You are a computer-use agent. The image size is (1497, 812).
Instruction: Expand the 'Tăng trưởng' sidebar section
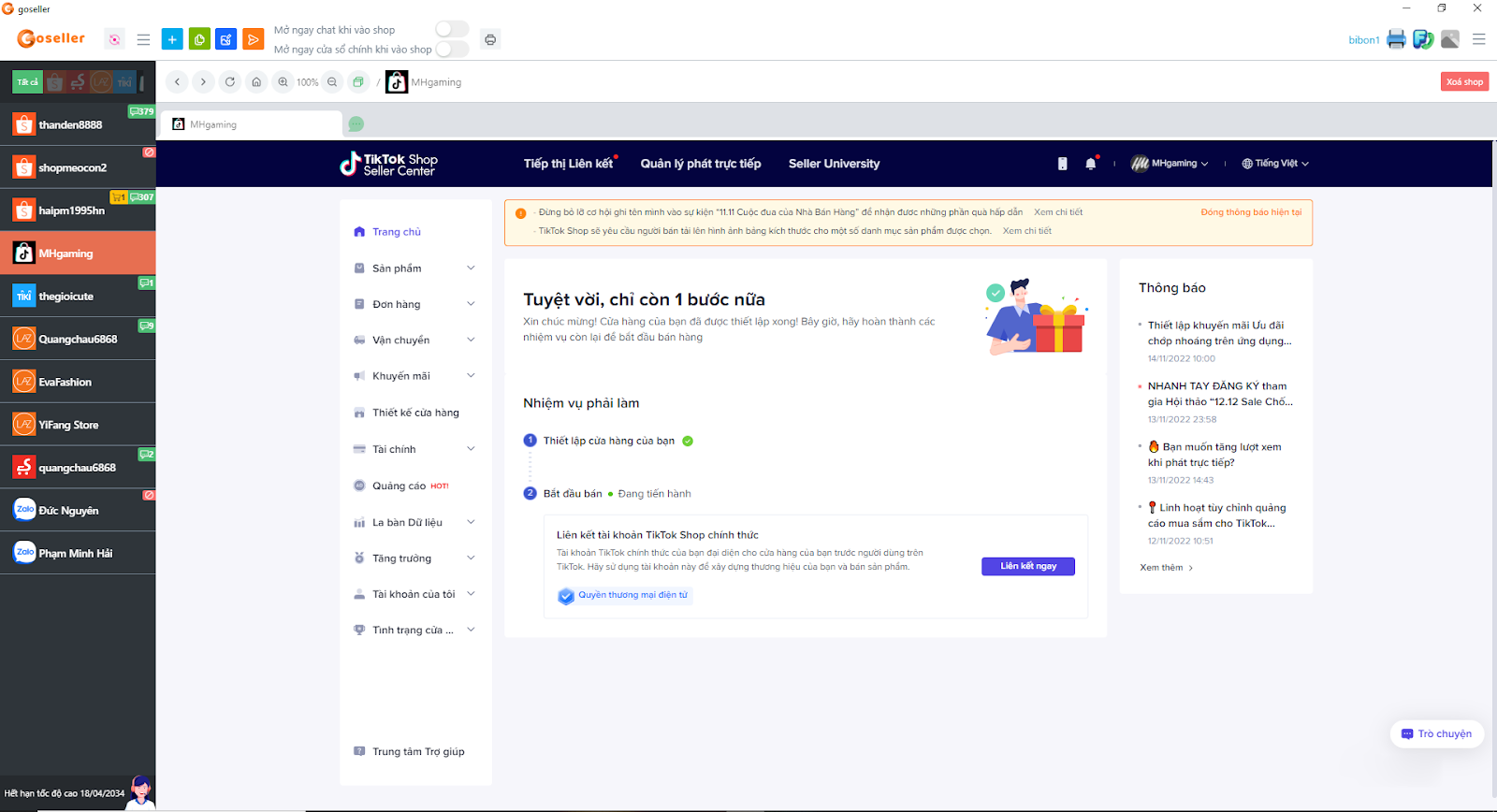pyautogui.click(x=415, y=558)
